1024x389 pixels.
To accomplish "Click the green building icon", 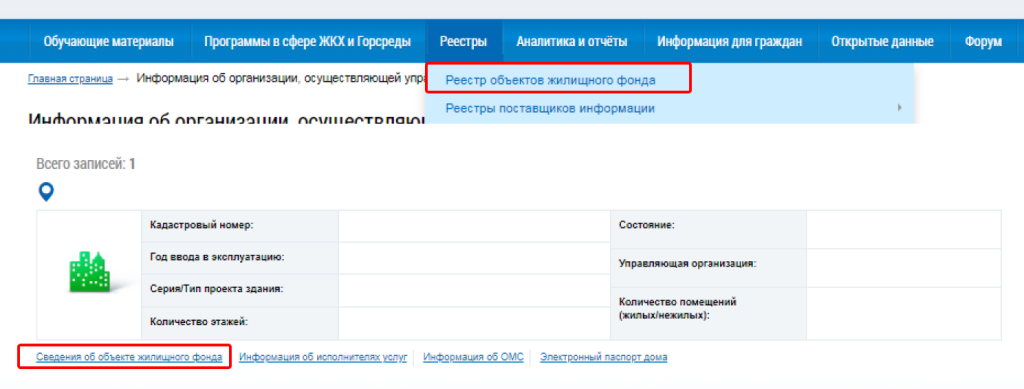I will (89, 271).
